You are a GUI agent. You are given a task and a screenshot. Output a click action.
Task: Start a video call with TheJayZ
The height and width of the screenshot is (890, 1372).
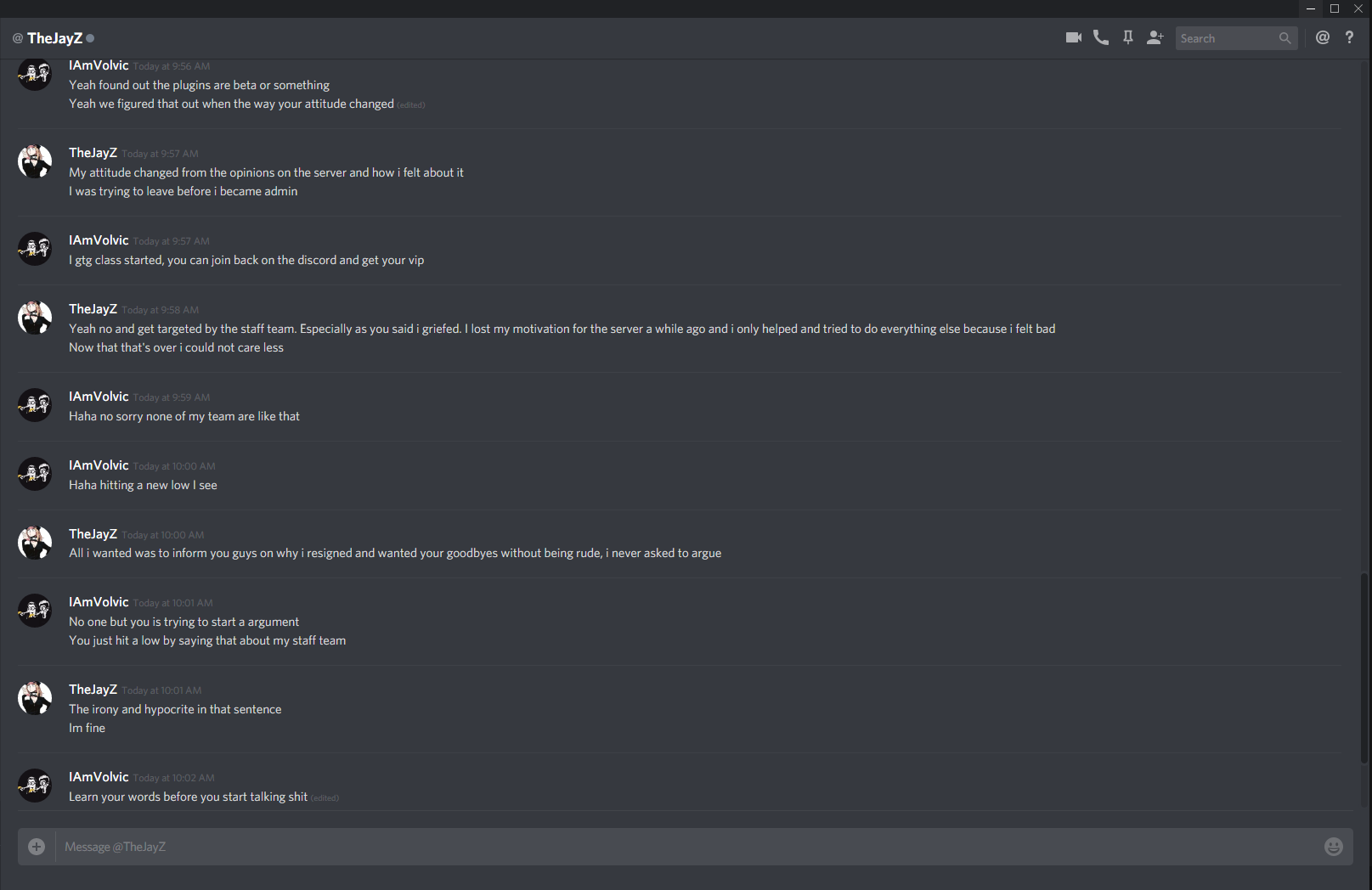pyautogui.click(x=1074, y=37)
